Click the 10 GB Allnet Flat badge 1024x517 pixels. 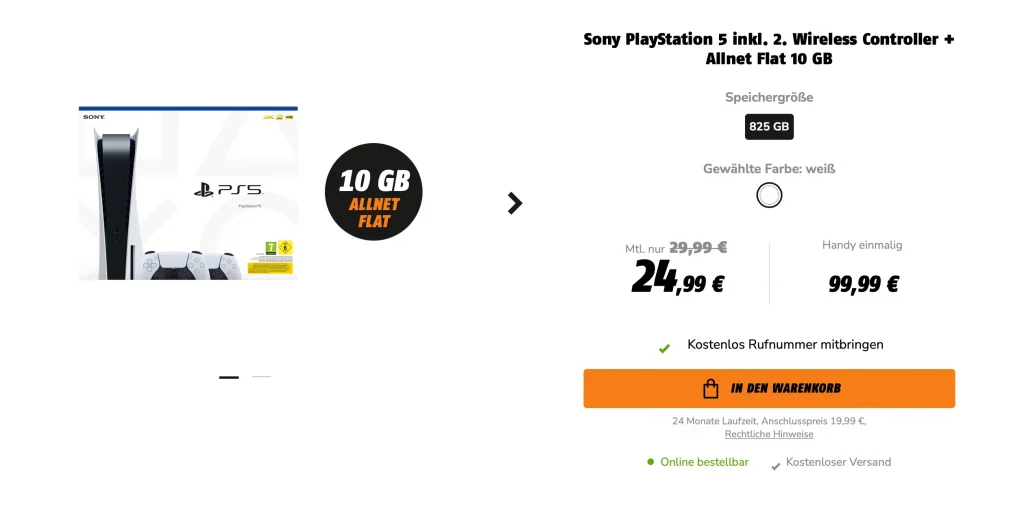click(374, 192)
